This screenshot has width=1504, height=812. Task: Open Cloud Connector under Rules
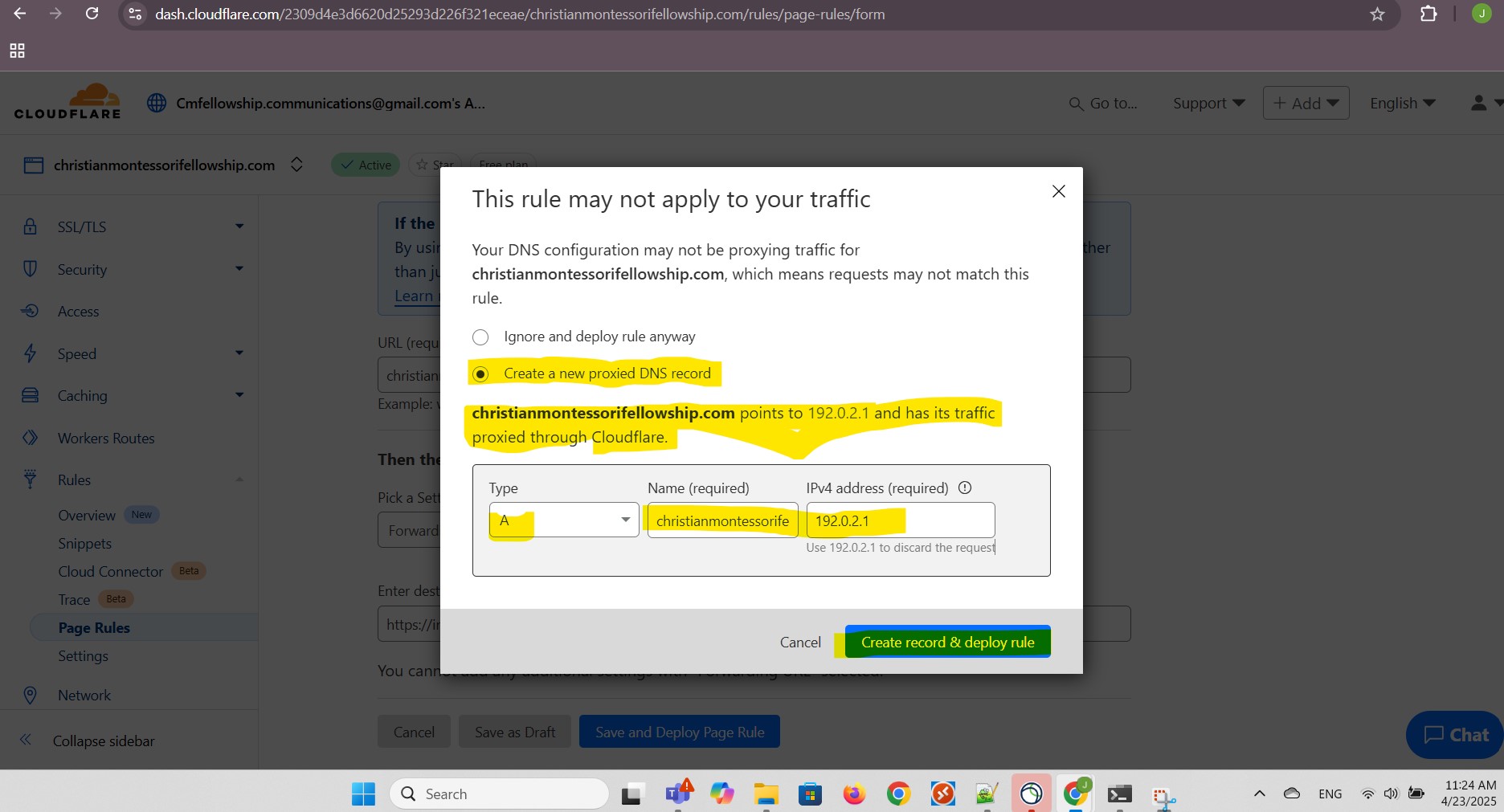[x=110, y=571]
